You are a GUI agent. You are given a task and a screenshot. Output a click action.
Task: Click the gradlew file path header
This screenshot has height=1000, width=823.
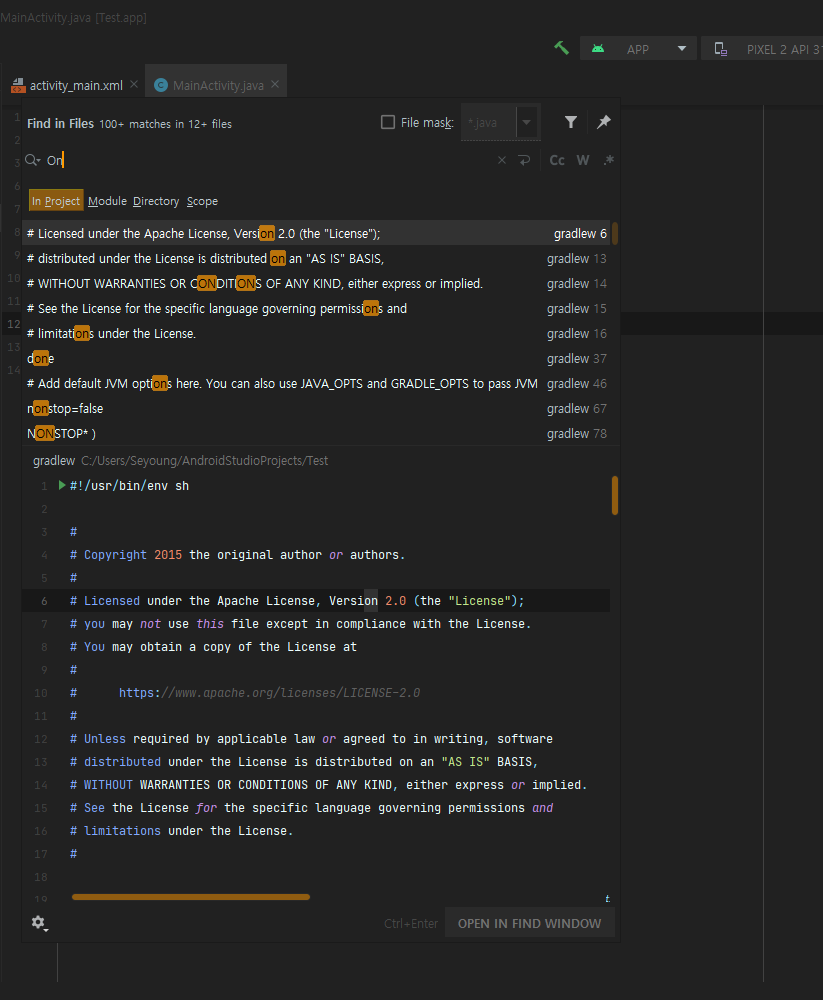181,460
